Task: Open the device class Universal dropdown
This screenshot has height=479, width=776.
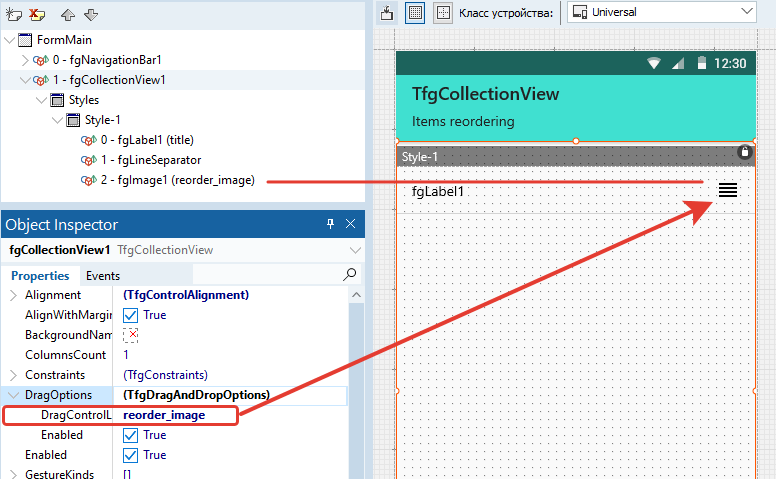Action: (662, 12)
